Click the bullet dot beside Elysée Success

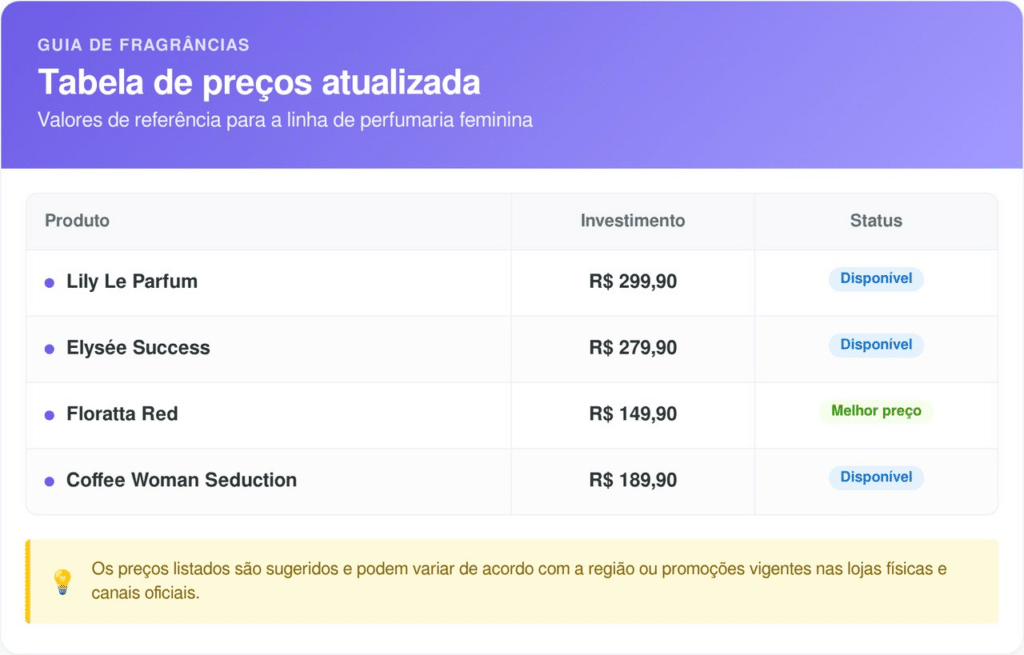pyautogui.click(x=49, y=349)
